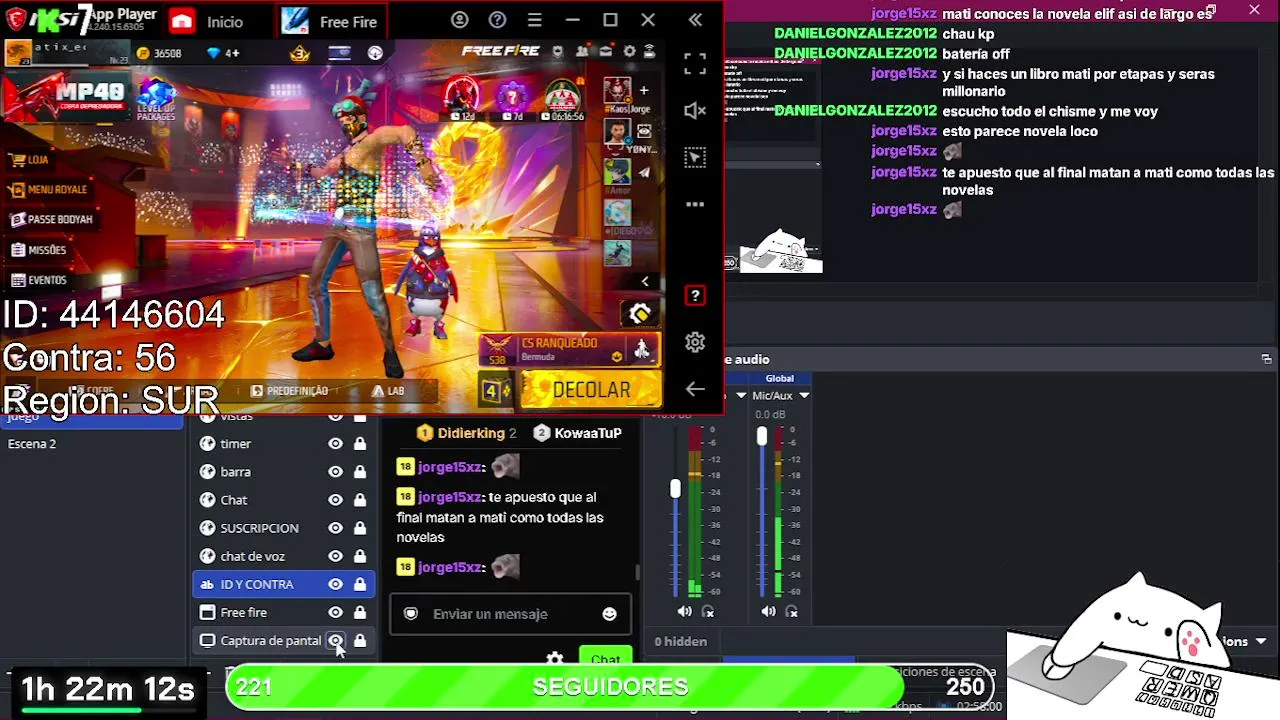Hide the SUSCRIPCION source

pos(335,528)
